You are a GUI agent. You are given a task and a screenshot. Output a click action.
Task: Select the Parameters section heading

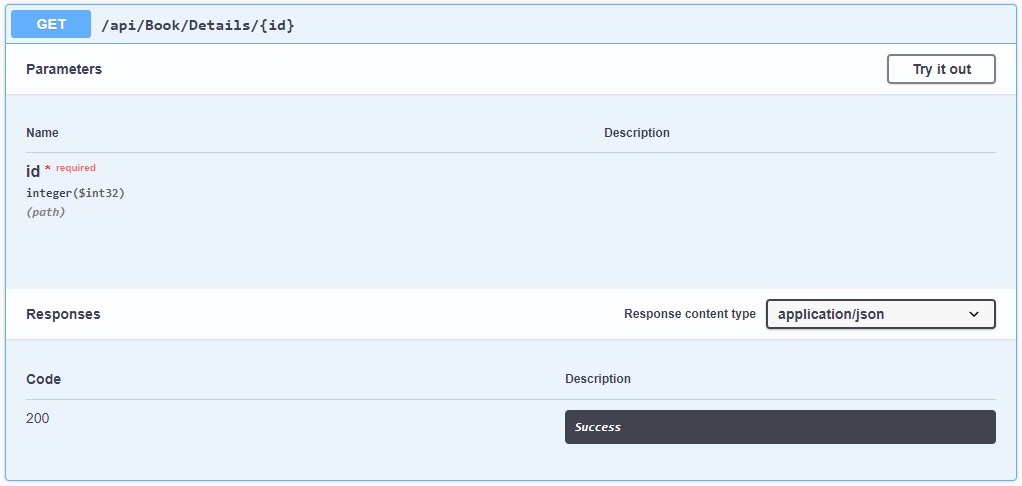tap(64, 69)
